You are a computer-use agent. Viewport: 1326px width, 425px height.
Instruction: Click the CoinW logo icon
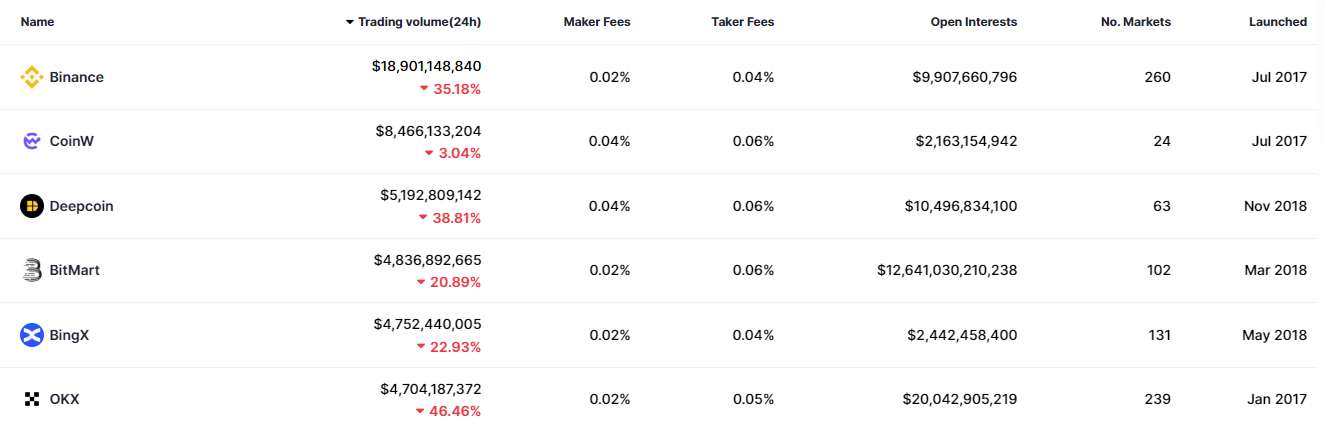pyautogui.click(x=32, y=141)
